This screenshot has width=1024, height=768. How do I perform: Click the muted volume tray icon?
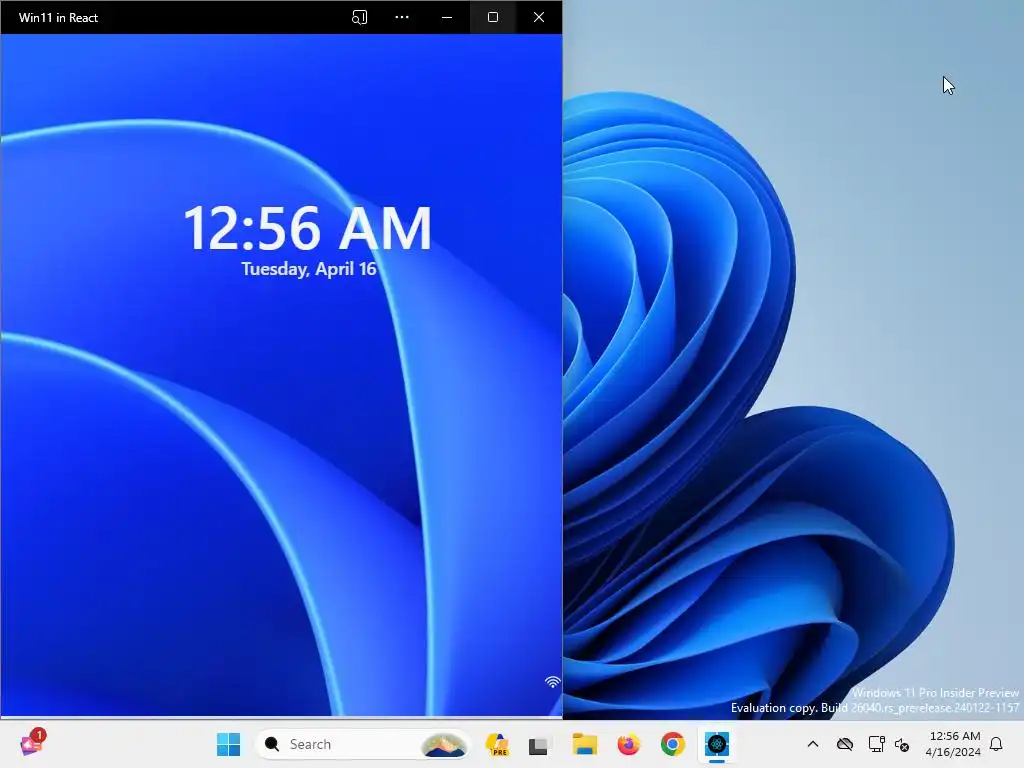pos(902,744)
